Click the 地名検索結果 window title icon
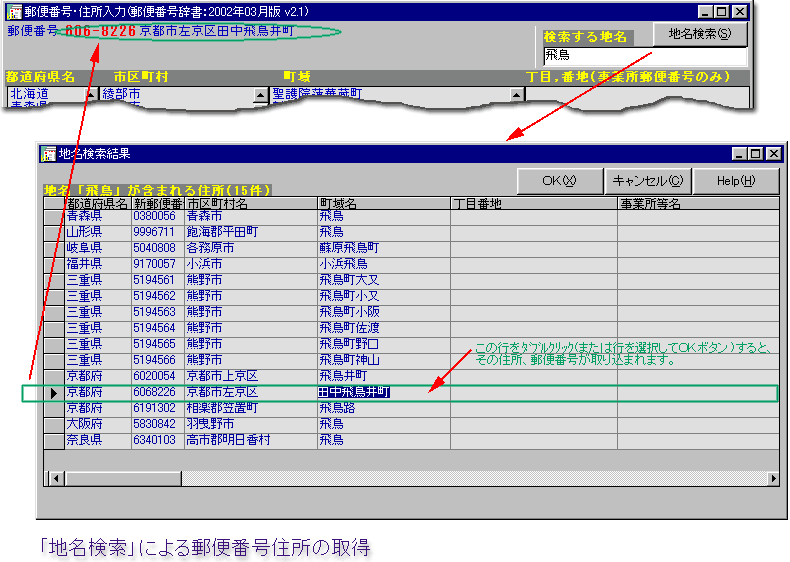The image size is (790, 562). (48, 154)
